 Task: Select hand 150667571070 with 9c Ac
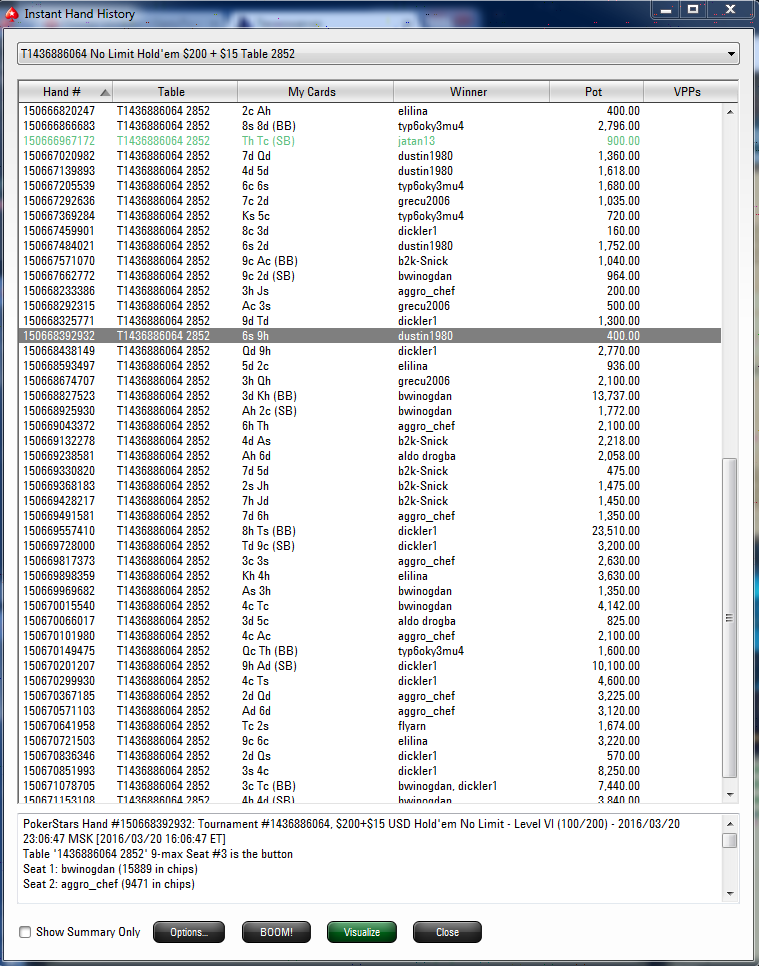pos(370,261)
